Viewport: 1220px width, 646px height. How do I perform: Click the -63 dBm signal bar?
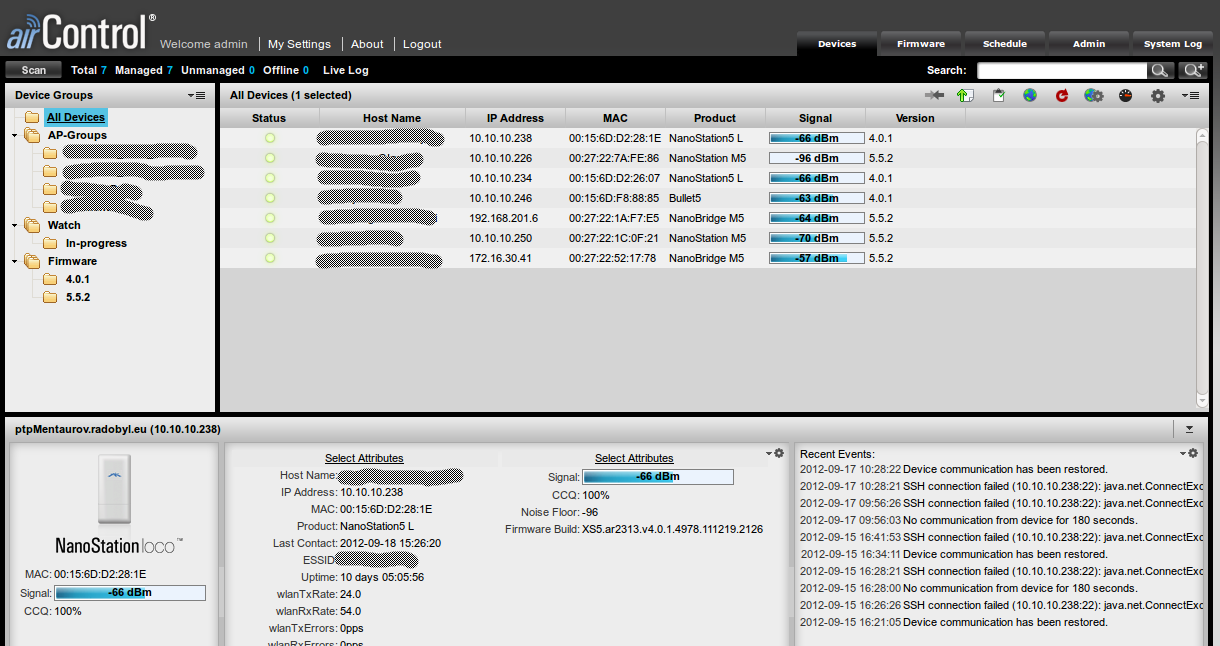pos(816,198)
